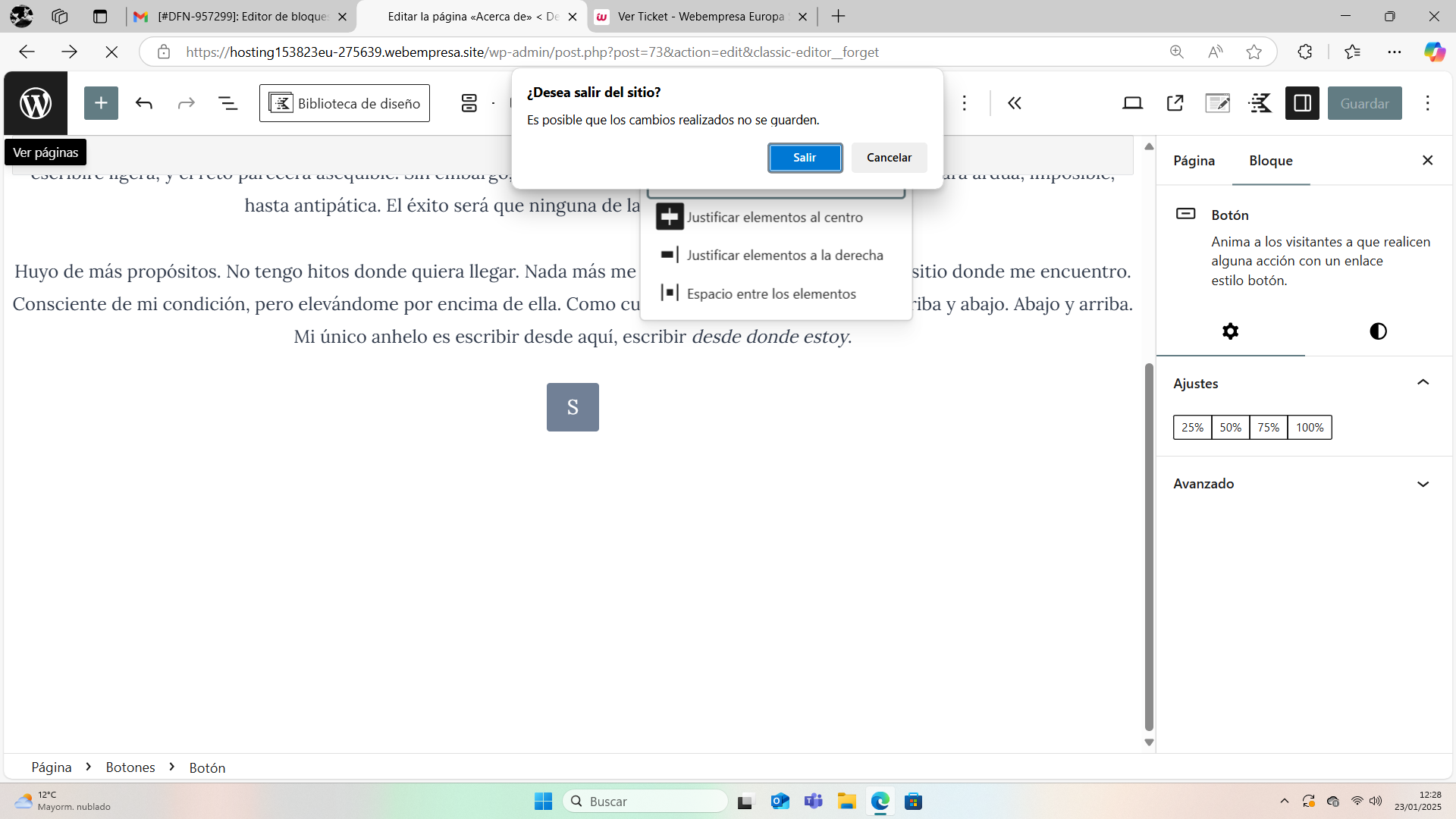Screen dimensions: 1456x819
Task: Open the device preview laptop icon
Action: 1132,103
